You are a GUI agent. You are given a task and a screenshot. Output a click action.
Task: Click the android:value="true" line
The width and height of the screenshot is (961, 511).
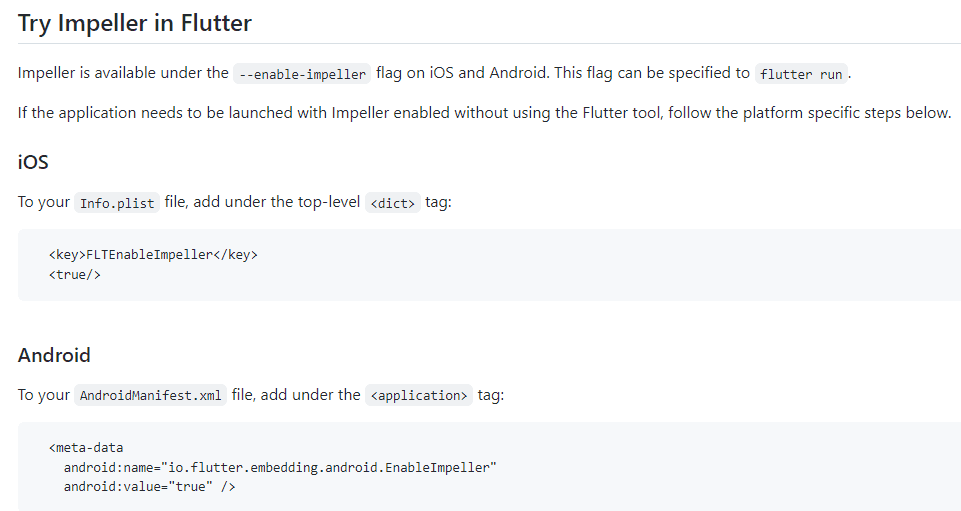point(150,486)
